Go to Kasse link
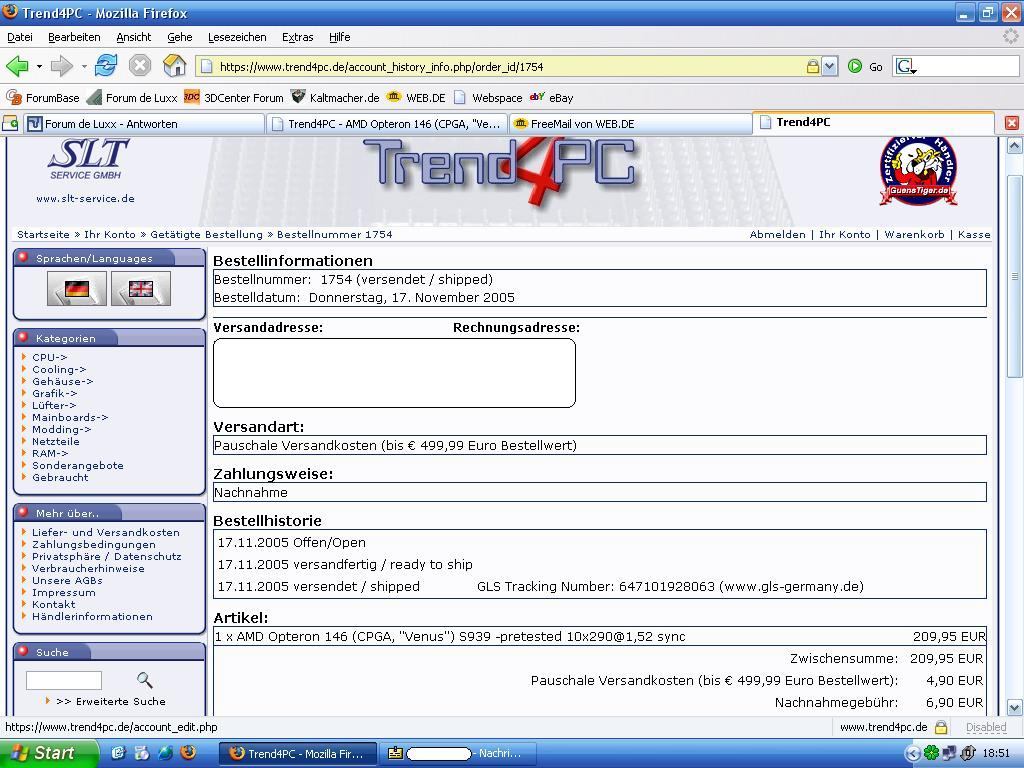 point(974,234)
